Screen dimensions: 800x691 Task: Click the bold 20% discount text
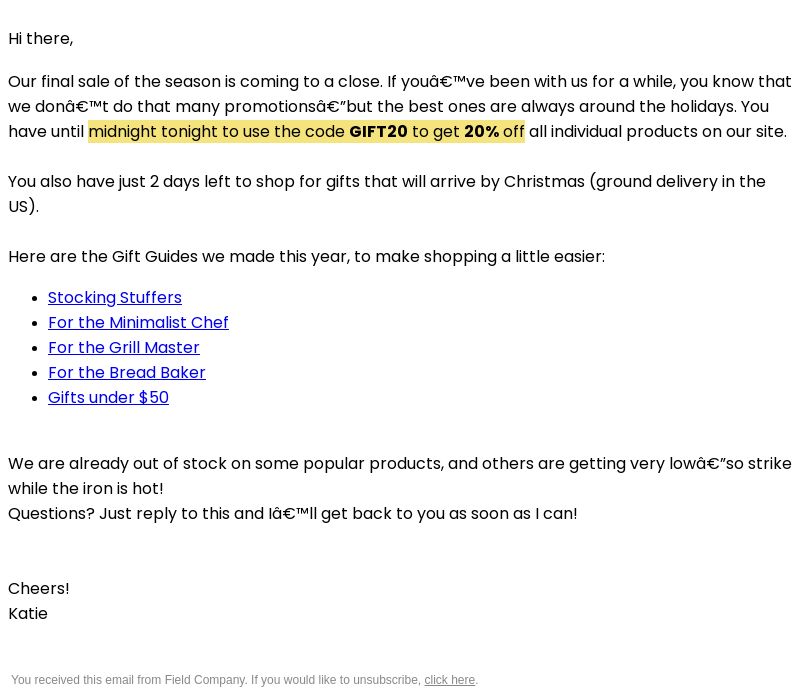pos(481,132)
